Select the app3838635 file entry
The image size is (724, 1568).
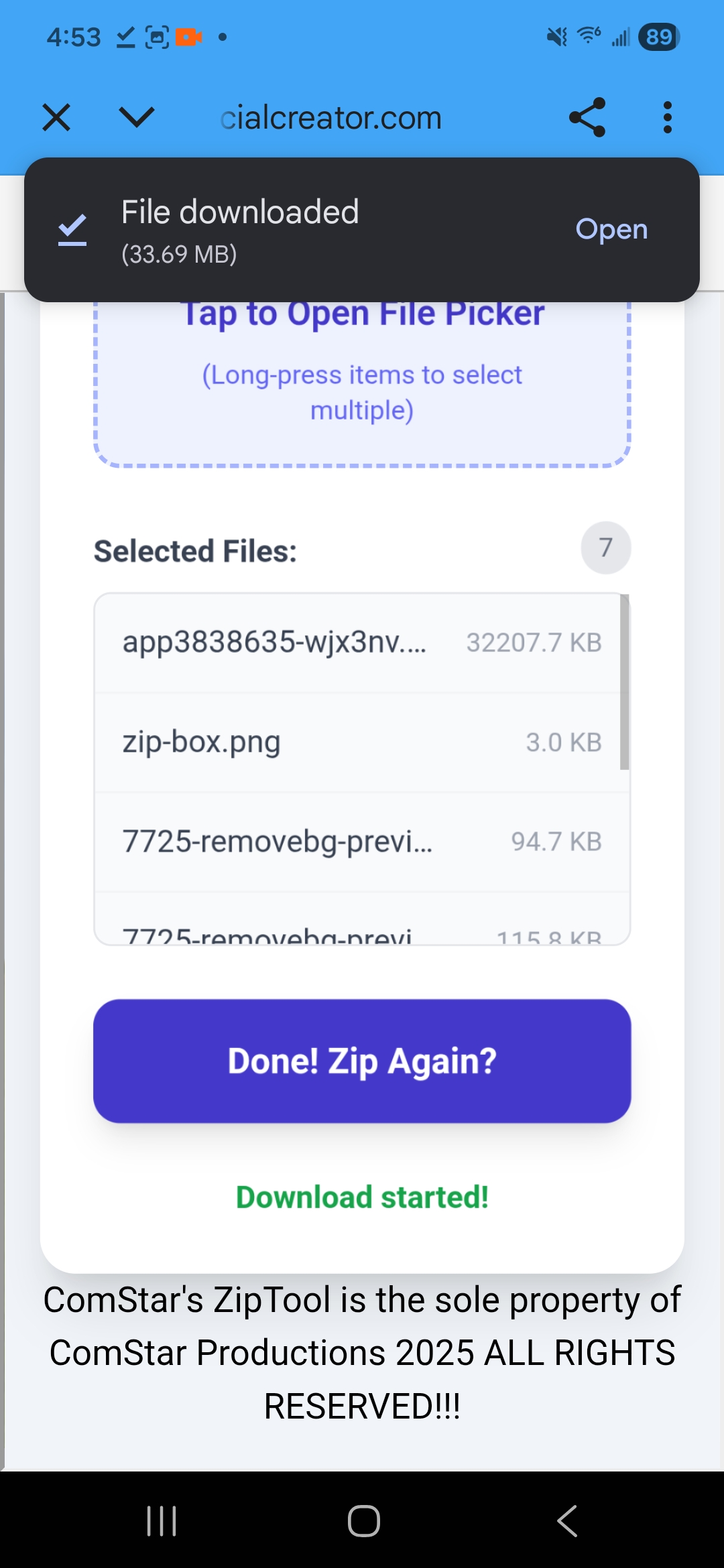click(362, 641)
